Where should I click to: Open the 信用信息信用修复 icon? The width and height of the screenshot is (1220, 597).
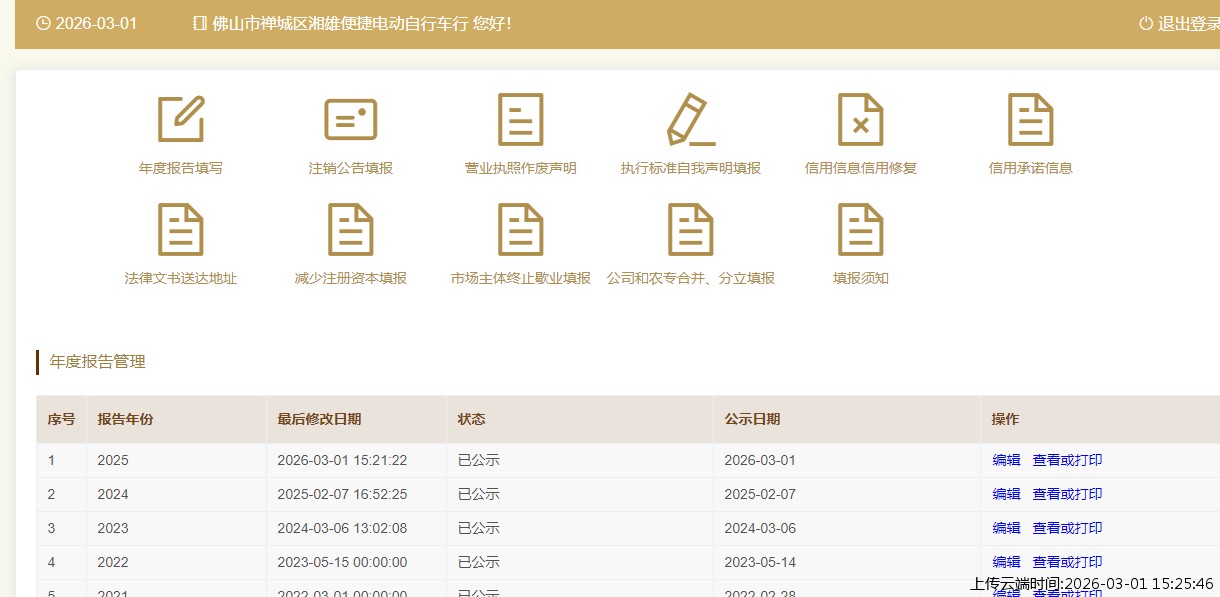tap(861, 120)
